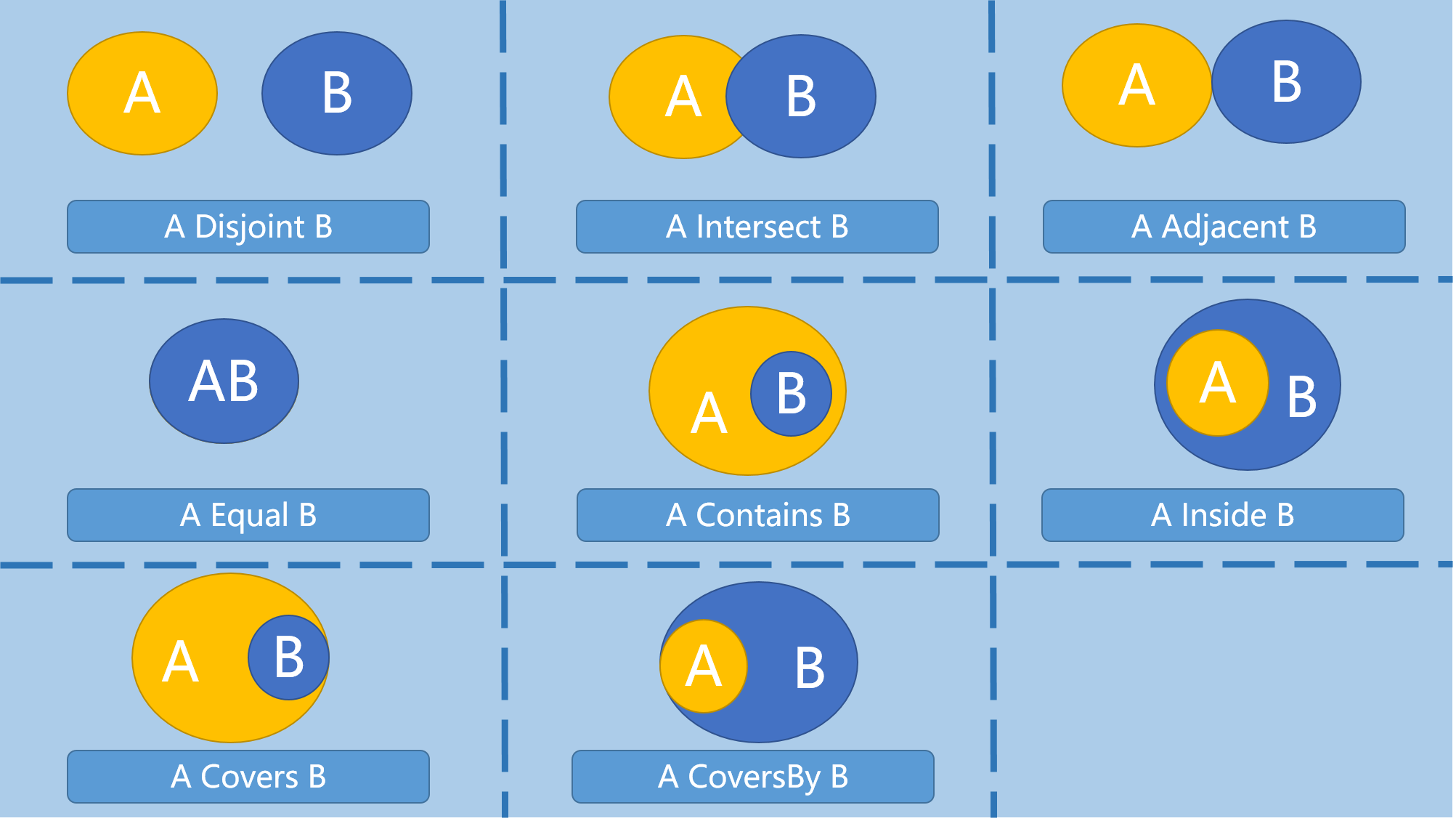Select blue ellipse B in Disjoint diagram
The width and height of the screenshot is (1456, 821).
337,94
